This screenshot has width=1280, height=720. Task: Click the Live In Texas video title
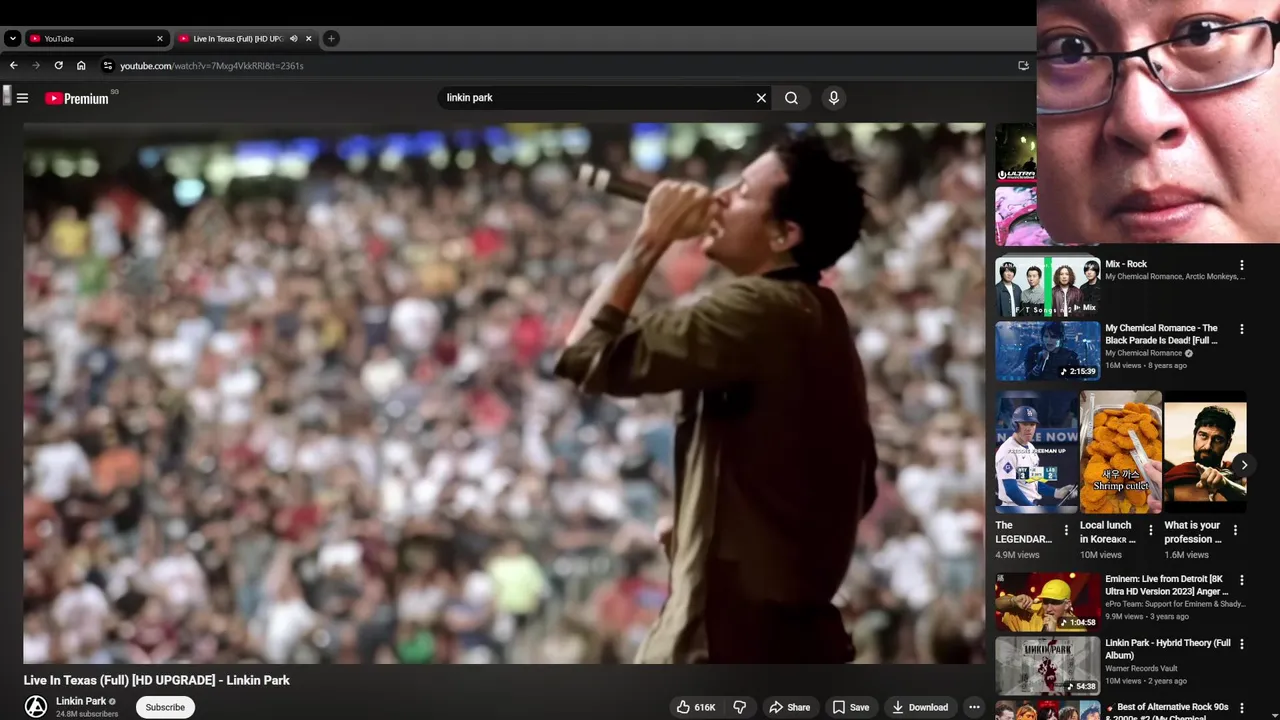[157, 680]
